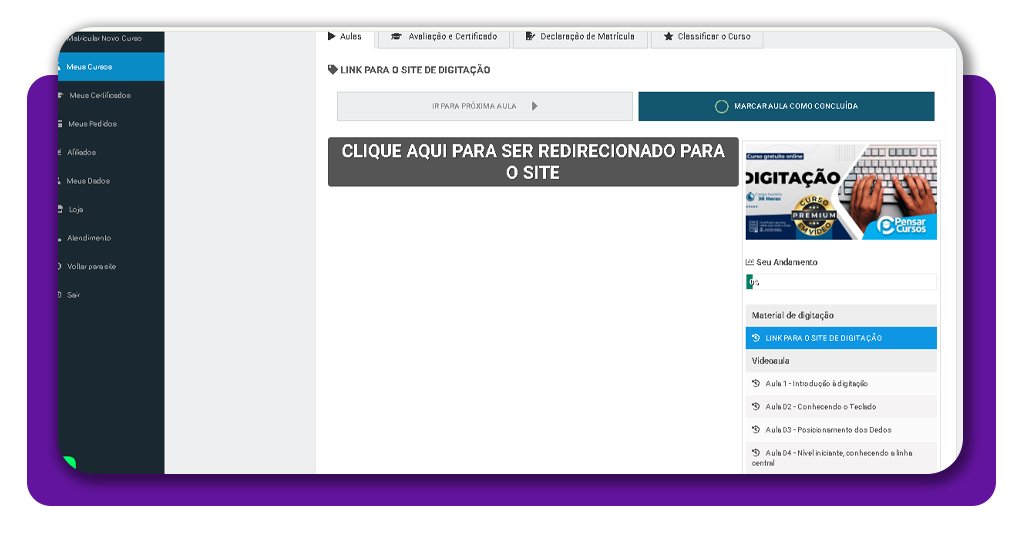Open Loja in sidebar
1024x536 pixels.
pos(111,210)
